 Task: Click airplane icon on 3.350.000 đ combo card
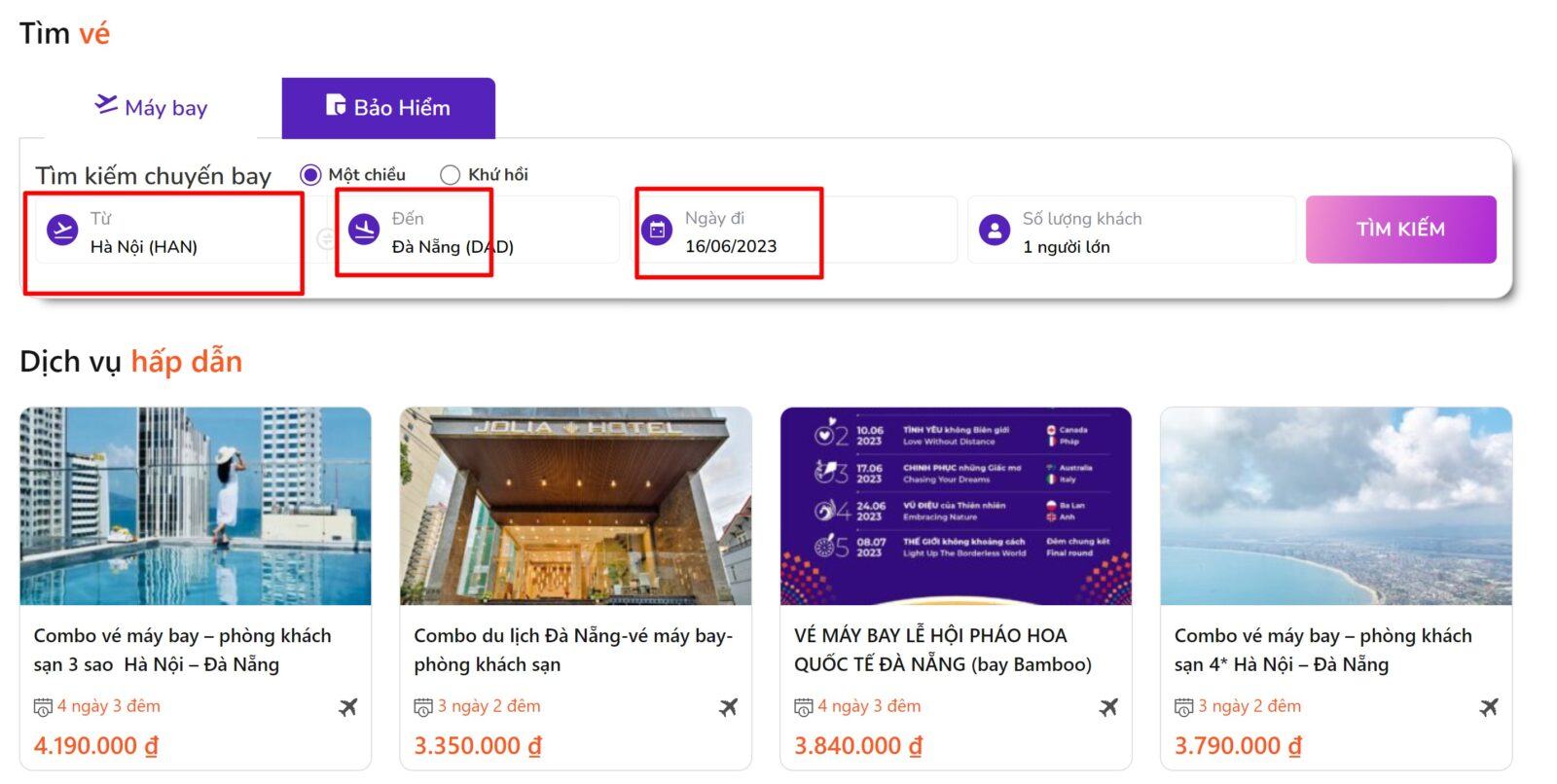tap(728, 707)
